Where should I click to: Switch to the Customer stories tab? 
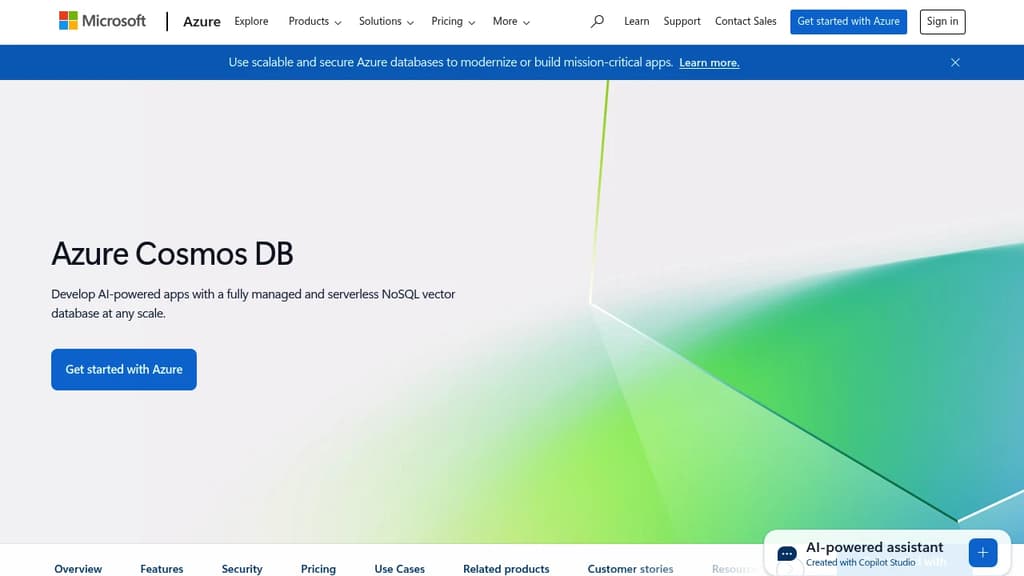630,569
